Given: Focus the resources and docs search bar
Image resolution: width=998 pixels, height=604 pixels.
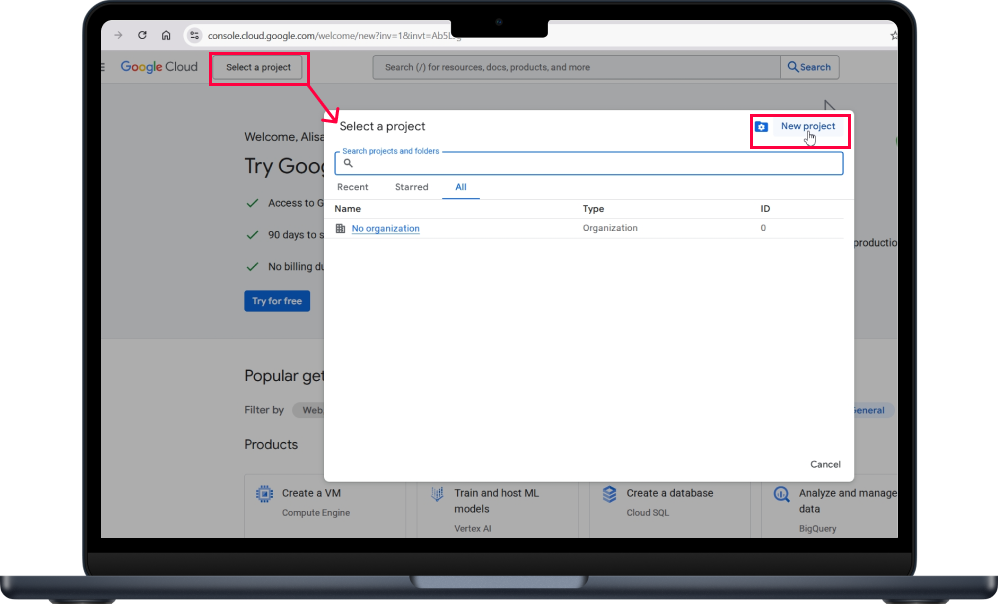Looking at the screenshot, I should pyautogui.click(x=577, y=67).
